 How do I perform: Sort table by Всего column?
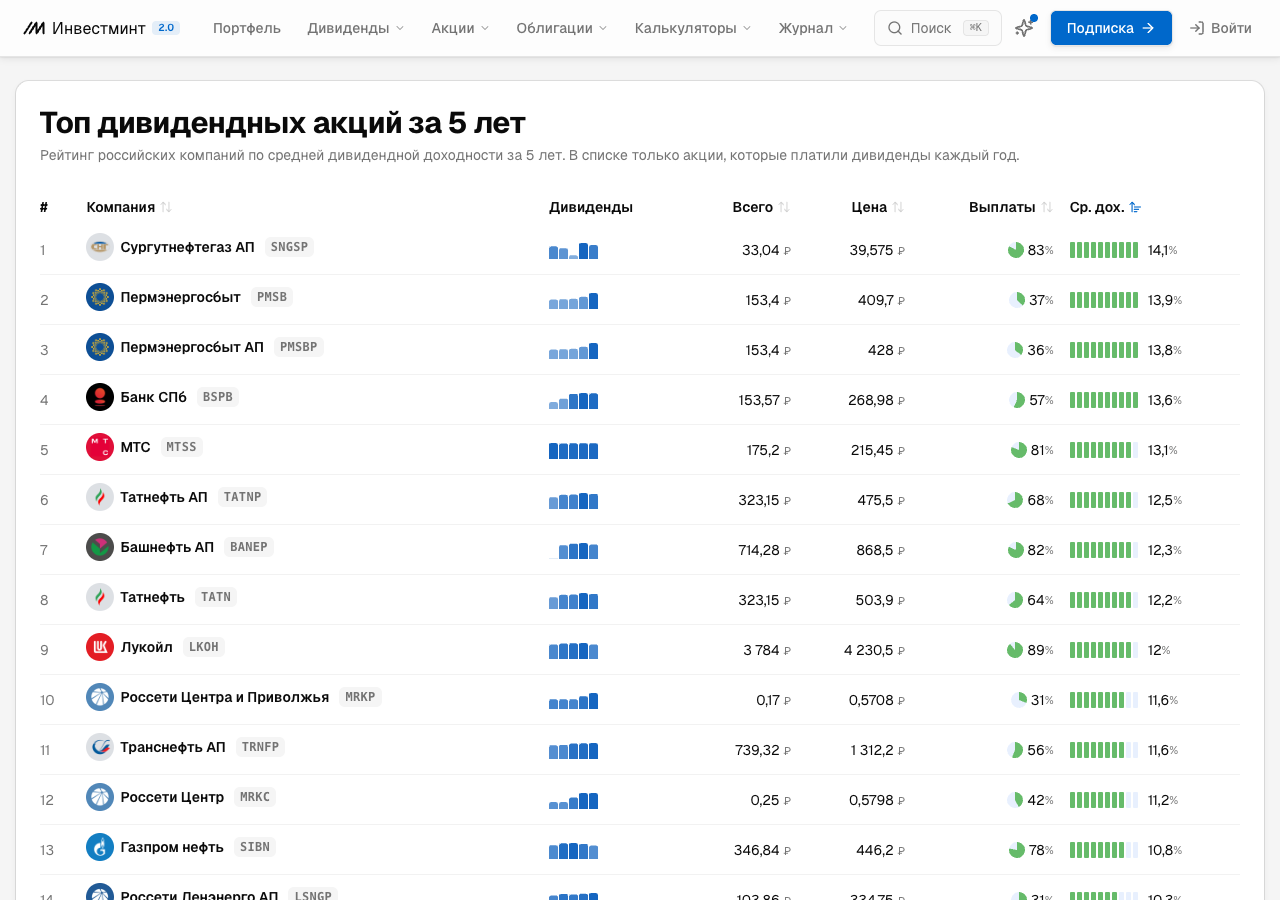click(x=761, y=207)
